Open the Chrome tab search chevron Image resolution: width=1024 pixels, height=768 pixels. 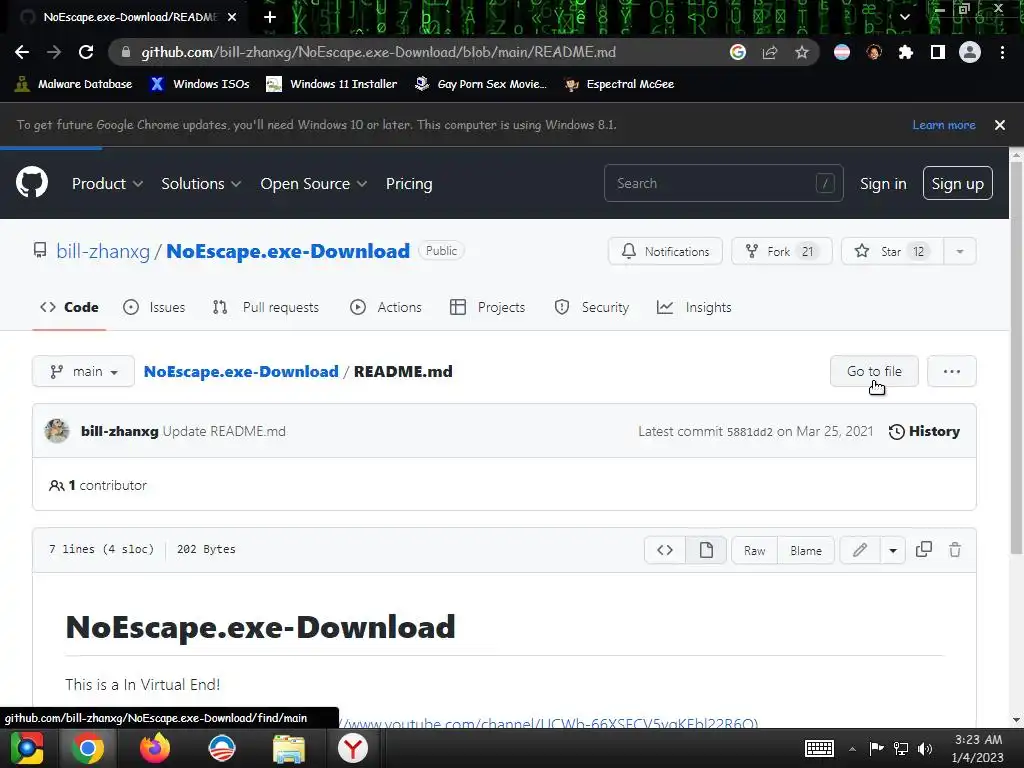pos(904,17)
